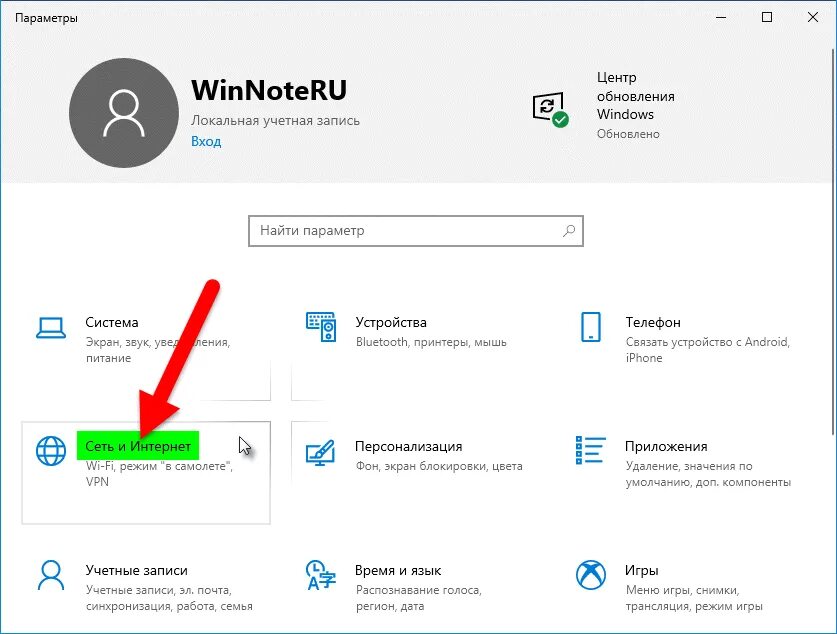Screen dimensions: 837x634
Task: Click the Wi-Fi, режим "в самолете", VPN description
Action: [159, 474]
